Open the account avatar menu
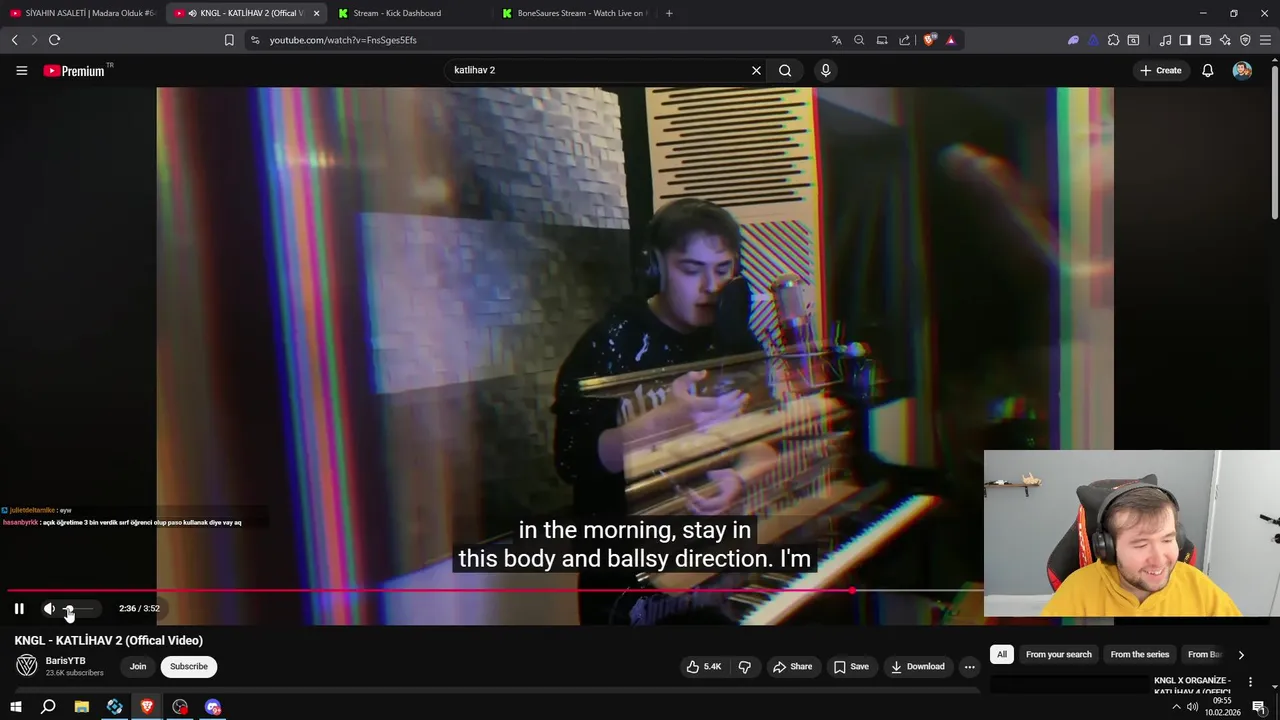This screenshot has height=720, width=1280. (x=1242, y=70)
